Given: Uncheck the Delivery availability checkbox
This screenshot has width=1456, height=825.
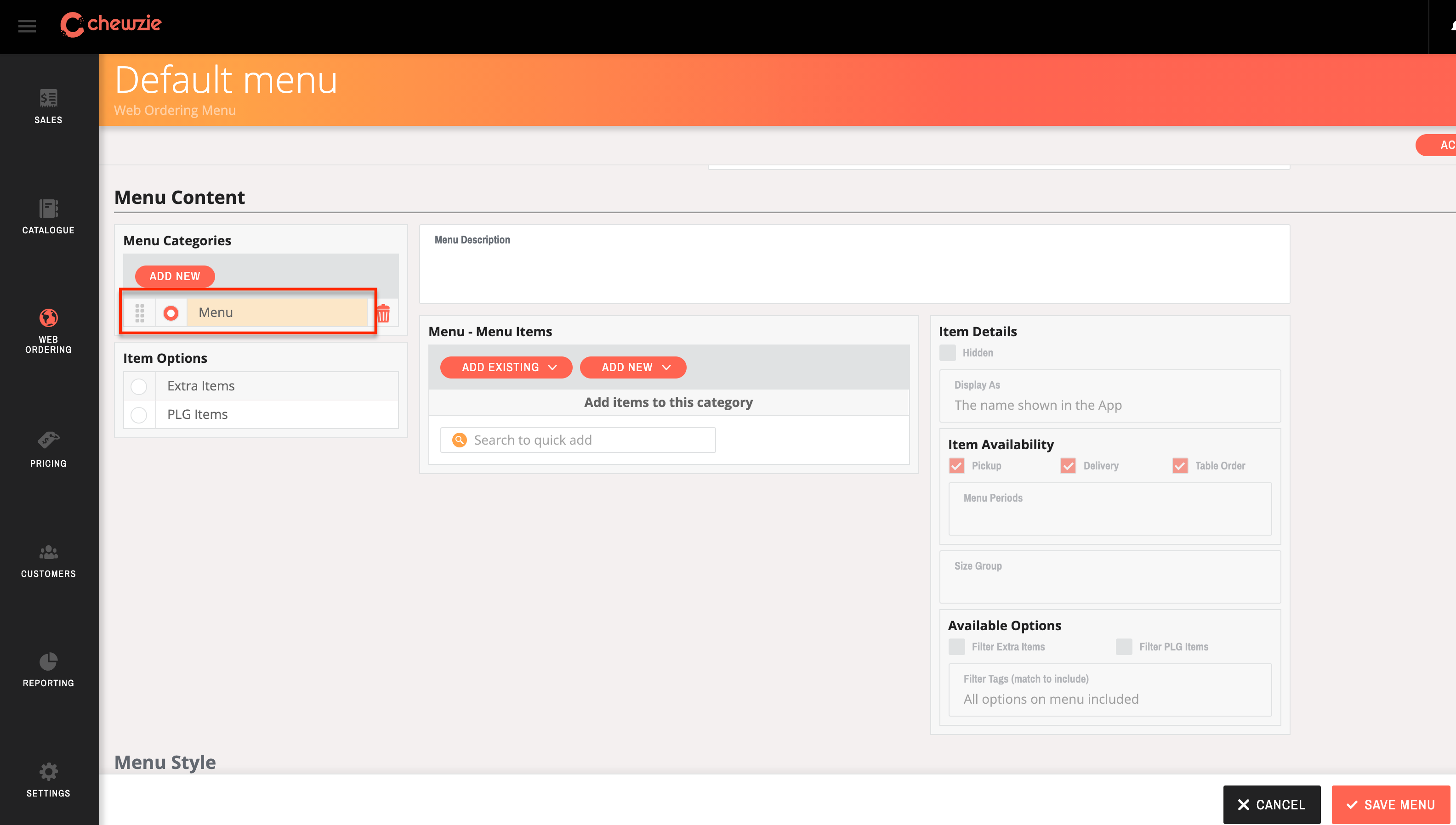Looking at the screenshot, I should click(1069, 466).
